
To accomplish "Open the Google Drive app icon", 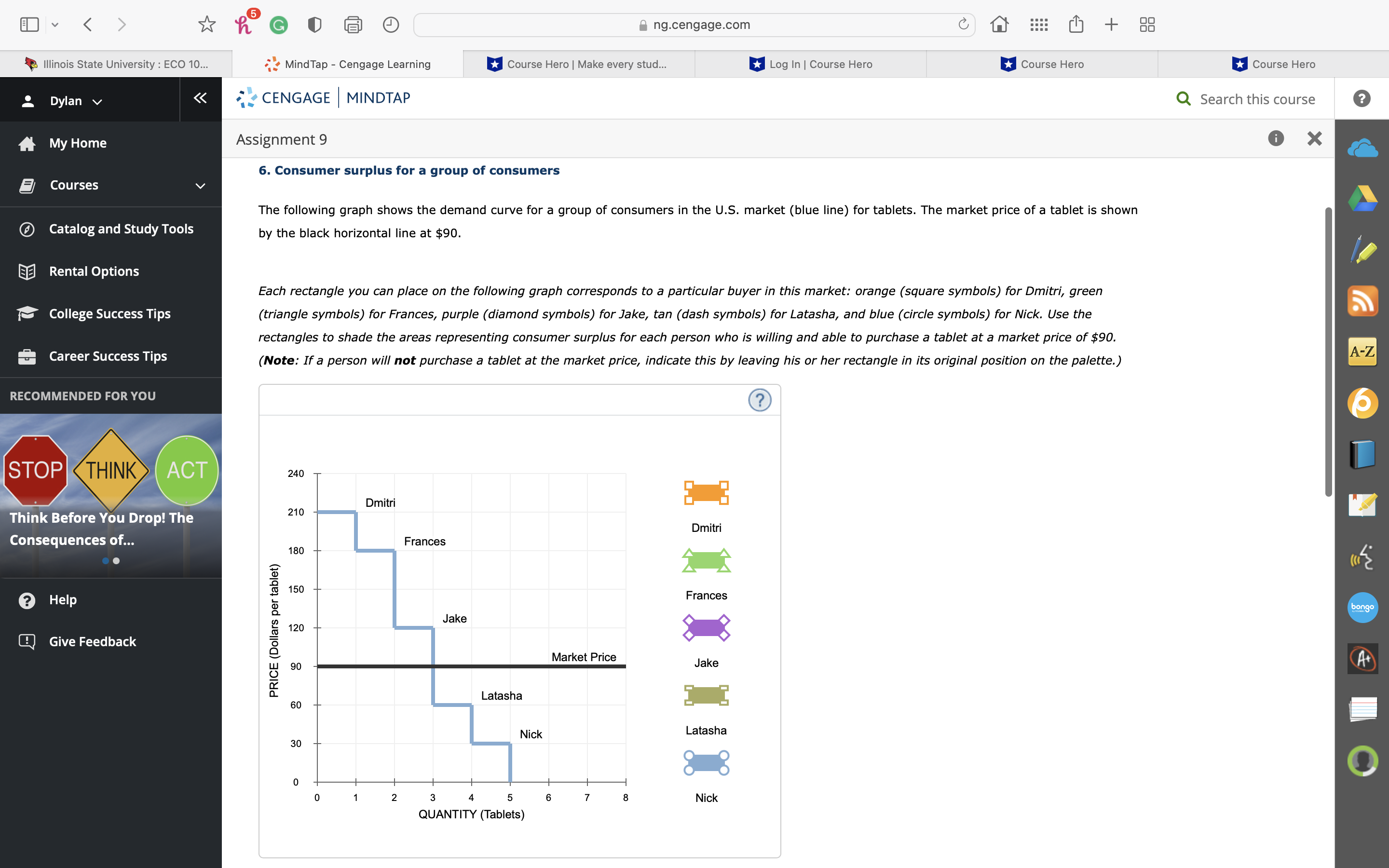I will click(x=1362, y=199).
